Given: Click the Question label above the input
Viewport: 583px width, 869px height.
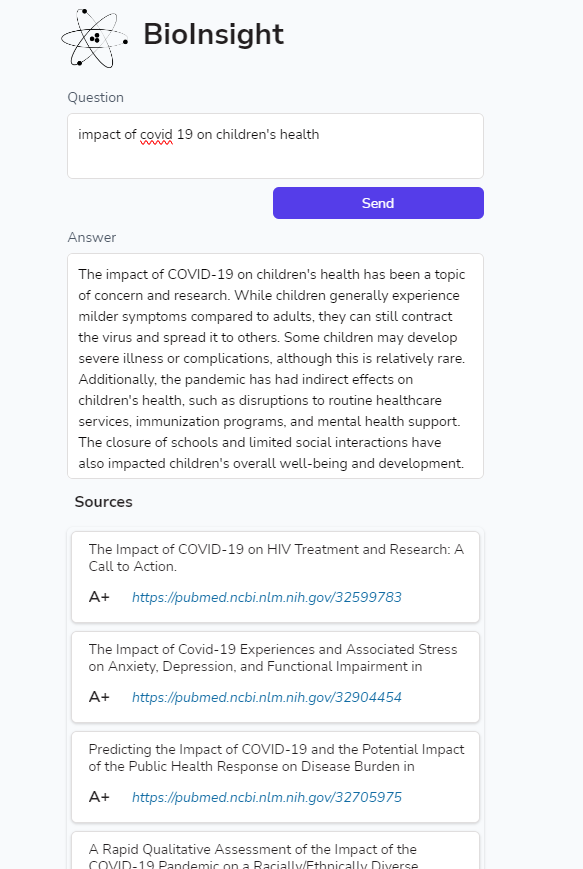Looking at the screenshot, I should (96, 98).
